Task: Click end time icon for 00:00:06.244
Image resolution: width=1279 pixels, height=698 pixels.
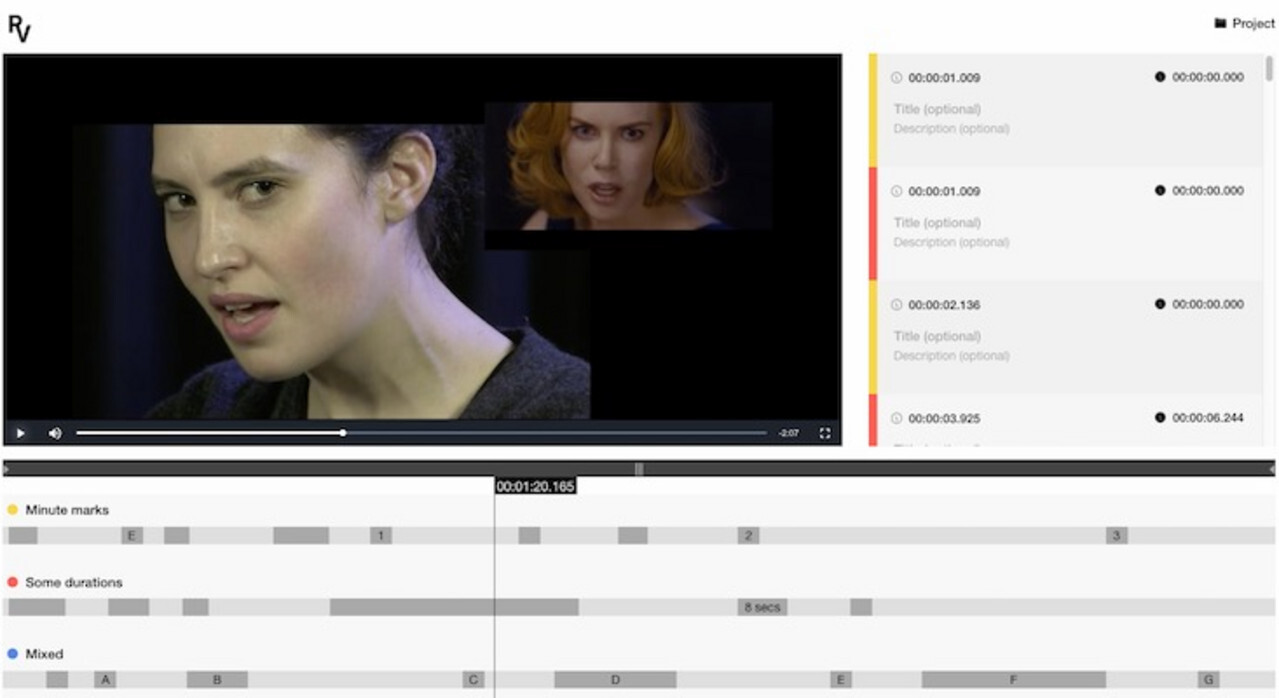Action: coord(1160,418)
